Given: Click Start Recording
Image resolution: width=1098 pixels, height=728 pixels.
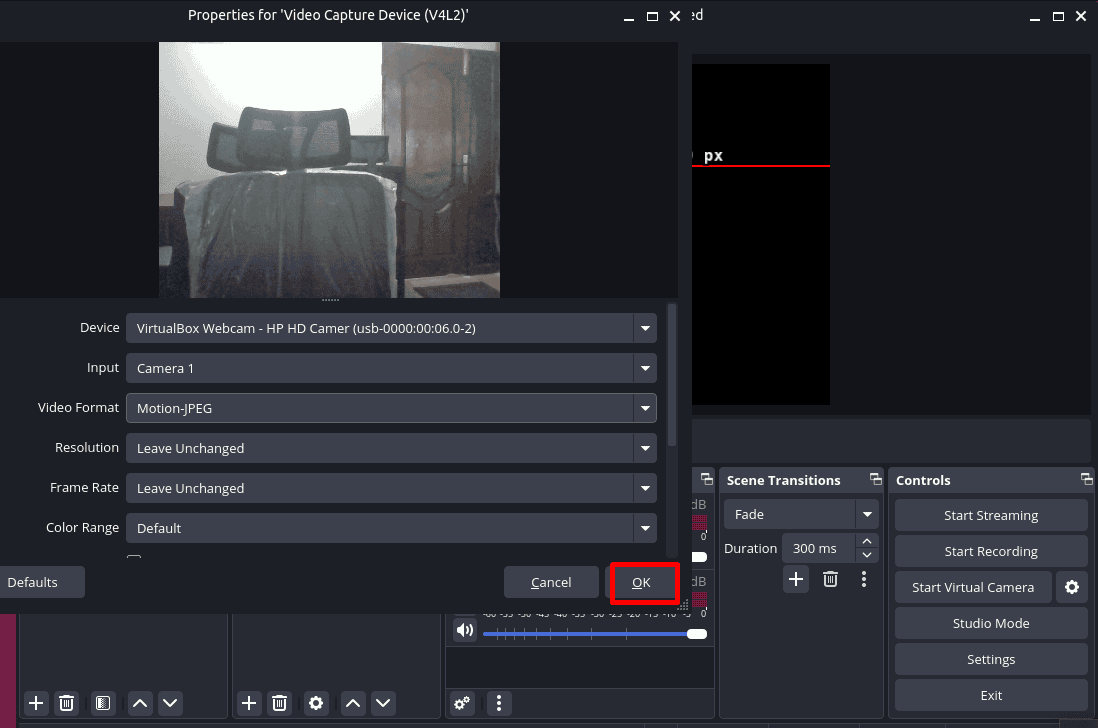Looking at the screenshot, I should coord(991,552).
